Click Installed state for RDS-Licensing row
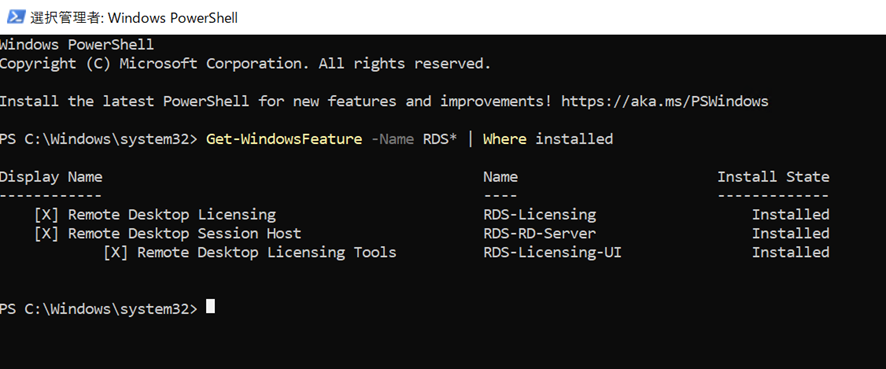 [x=791, y=215]
